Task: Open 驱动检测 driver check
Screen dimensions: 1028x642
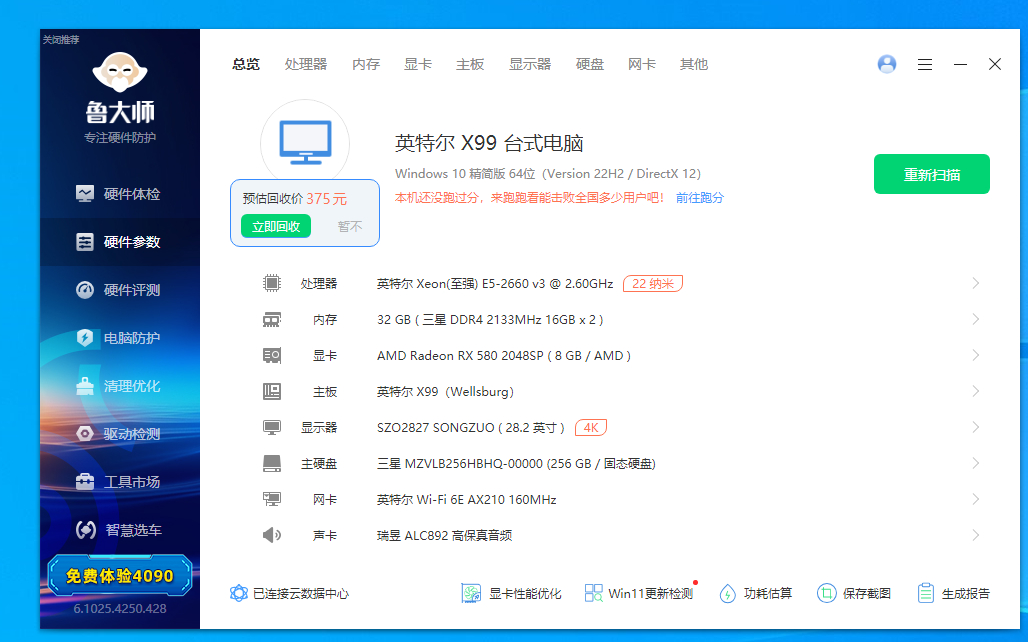Action: pyautogui.click(x=120, y=433)
